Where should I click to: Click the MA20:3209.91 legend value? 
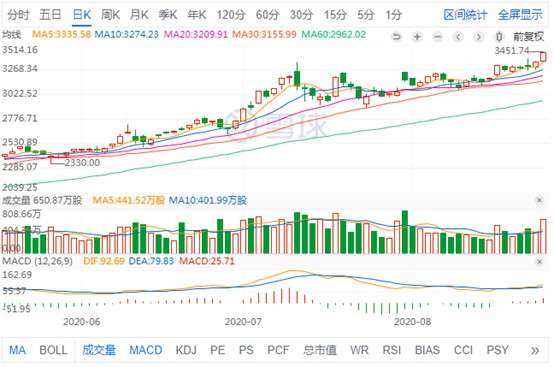tap(196, 35)
